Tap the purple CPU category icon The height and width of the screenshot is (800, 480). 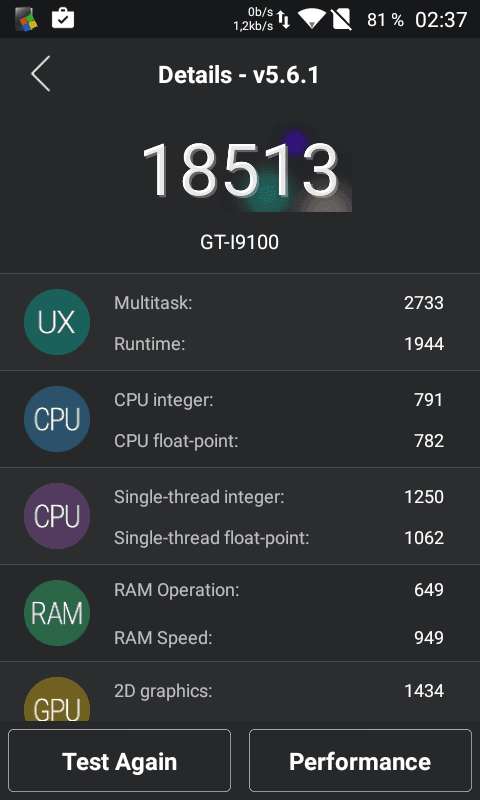(57, 516)
